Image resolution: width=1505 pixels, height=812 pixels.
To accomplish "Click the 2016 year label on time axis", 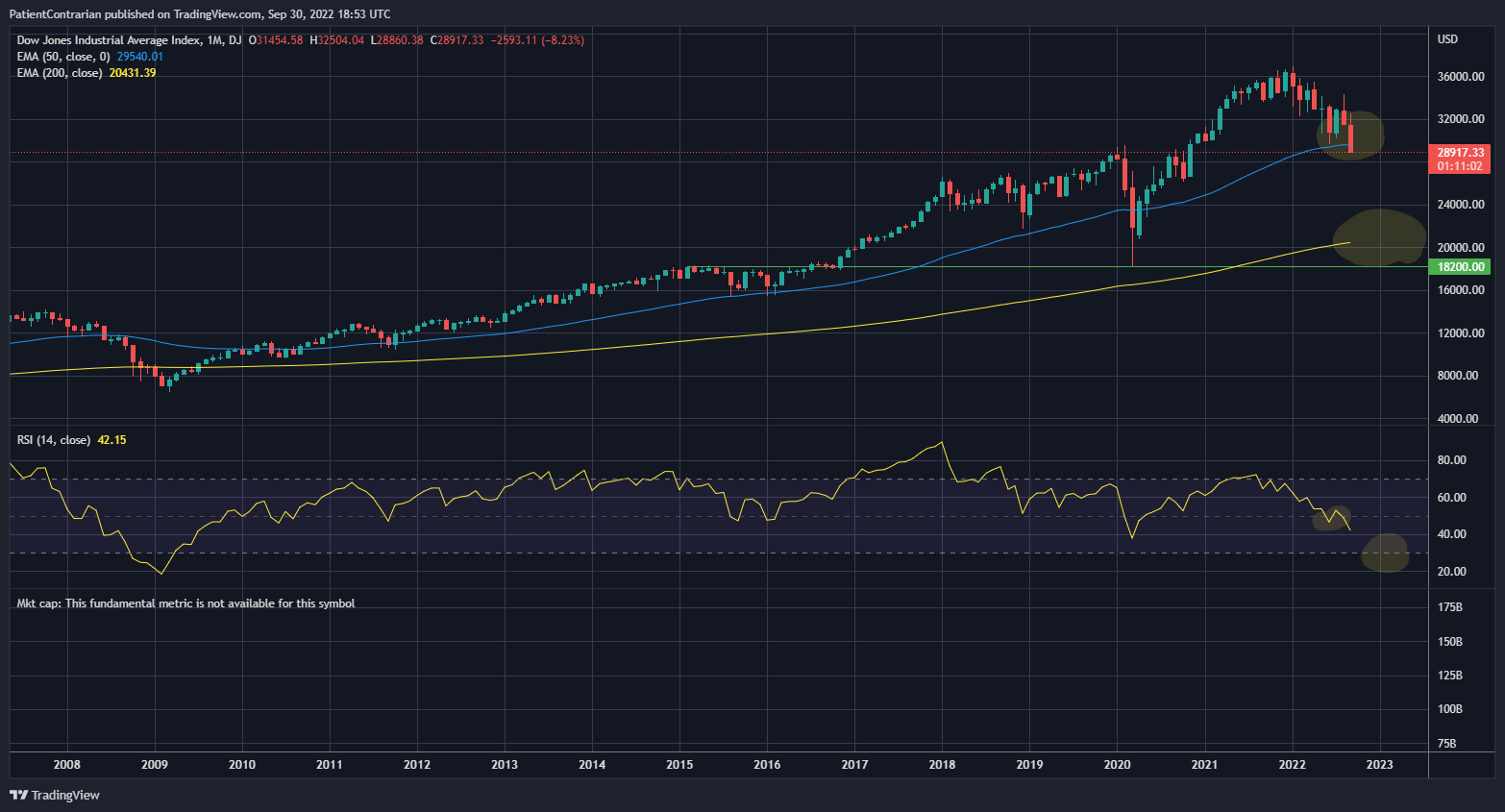I will (767, 765).
